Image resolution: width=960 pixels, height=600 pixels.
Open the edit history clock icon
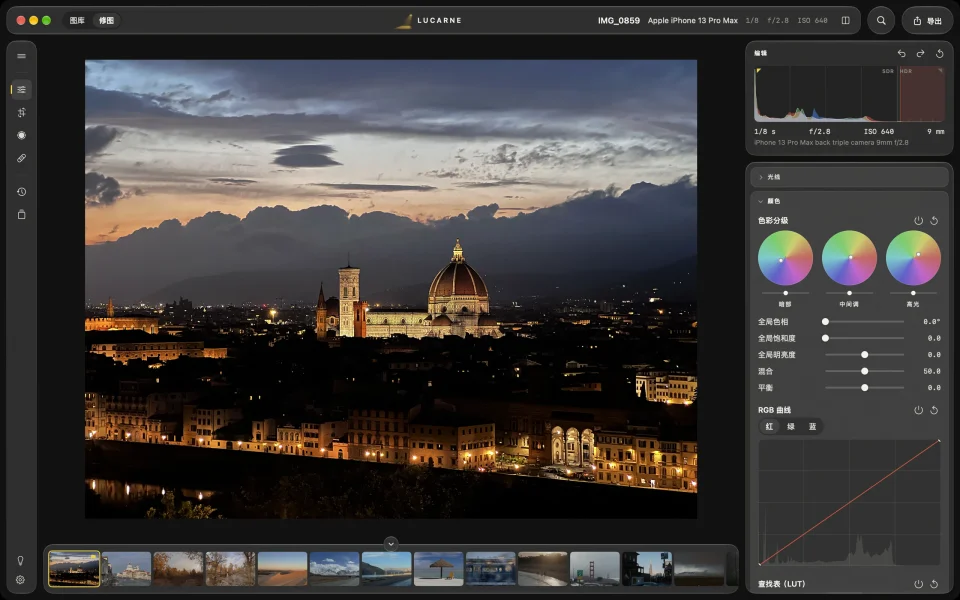pos(21,192)
